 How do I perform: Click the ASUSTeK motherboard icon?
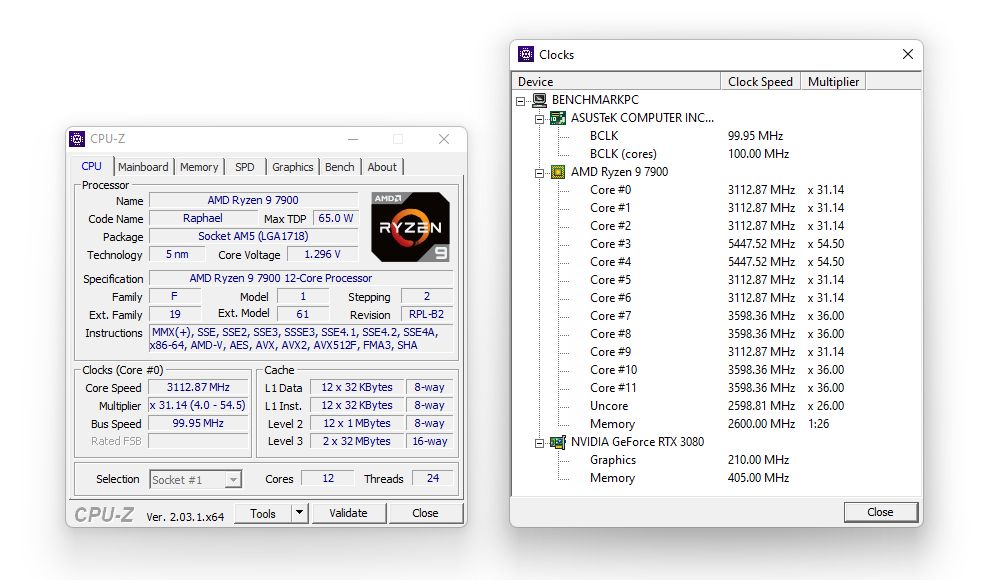[558, 118]
